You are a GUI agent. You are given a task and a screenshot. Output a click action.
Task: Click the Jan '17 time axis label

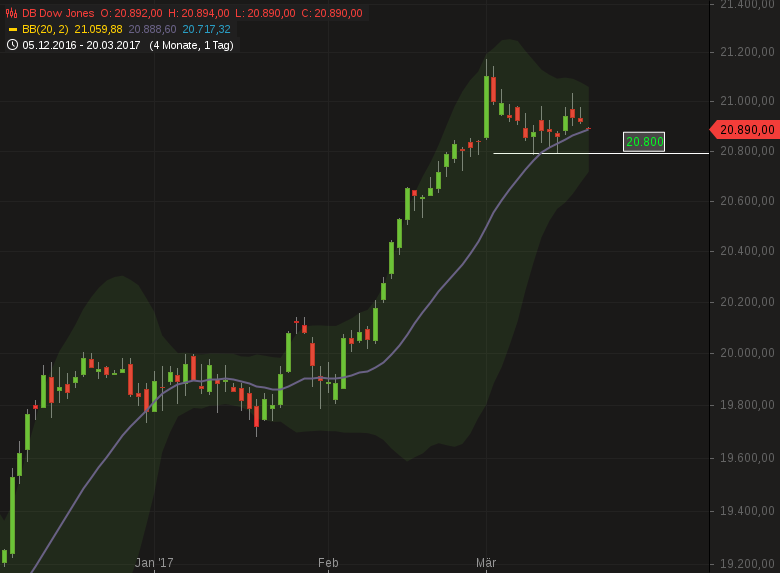click(154, 563)
